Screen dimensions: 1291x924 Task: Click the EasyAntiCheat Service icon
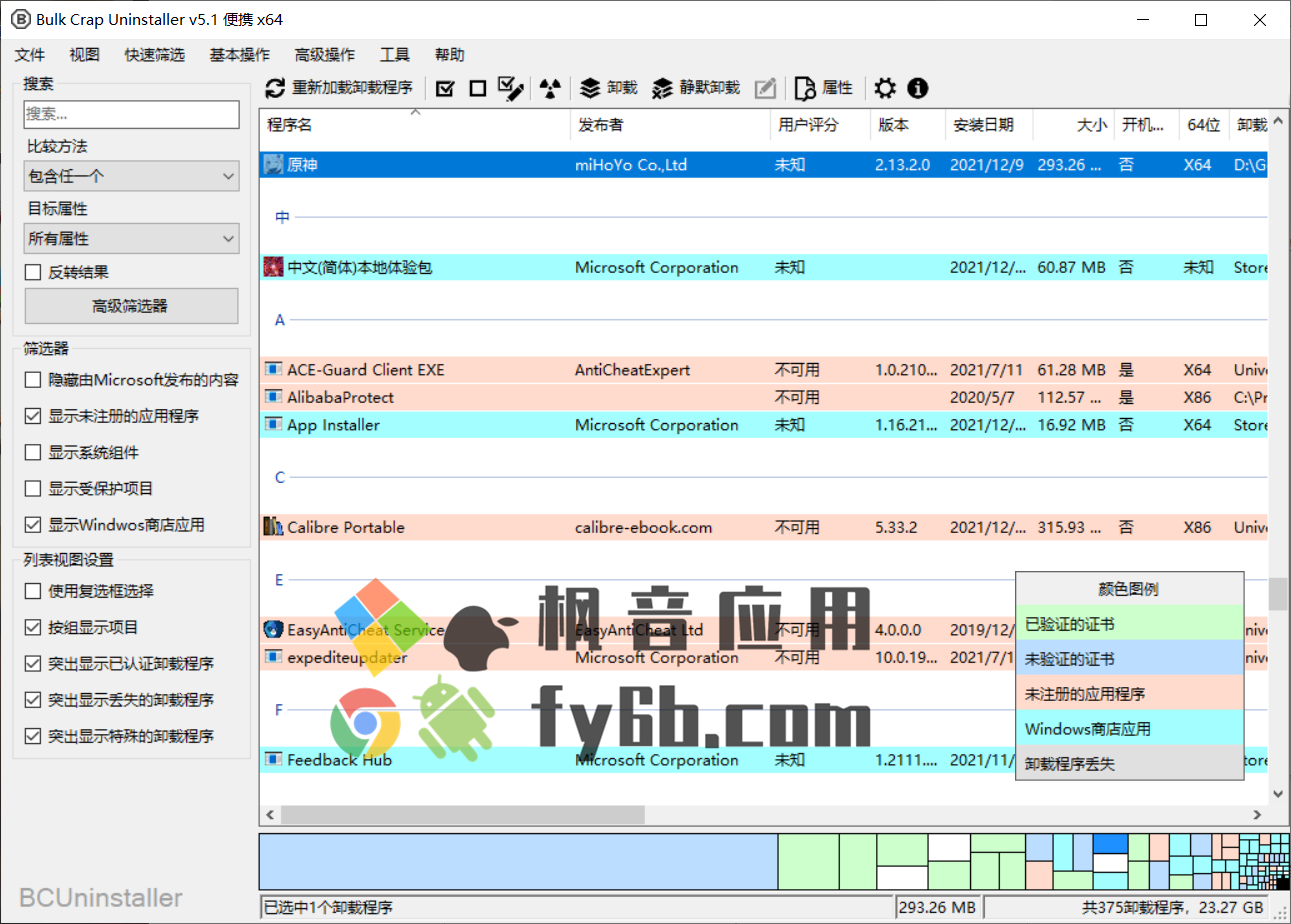pos(273,630)
